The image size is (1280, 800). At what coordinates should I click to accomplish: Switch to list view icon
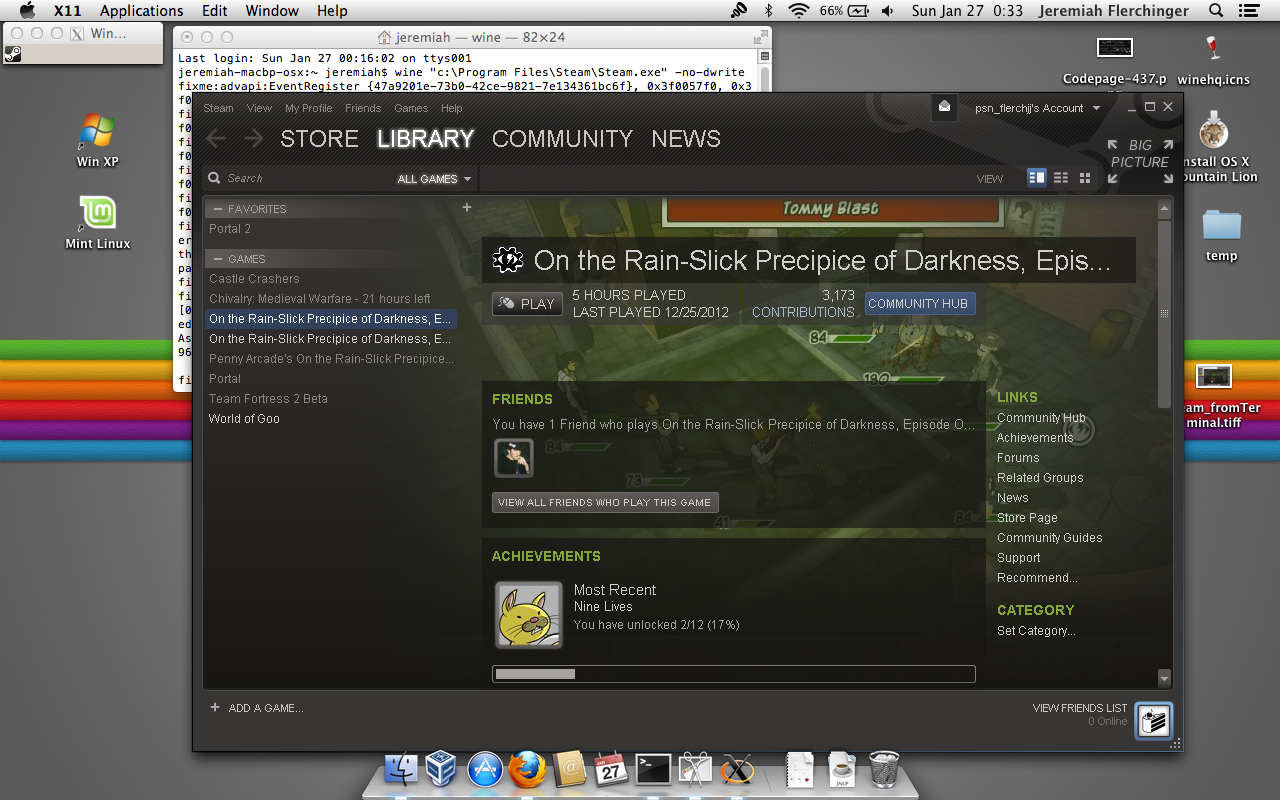pyautogui.click(x=1061, y=178)
